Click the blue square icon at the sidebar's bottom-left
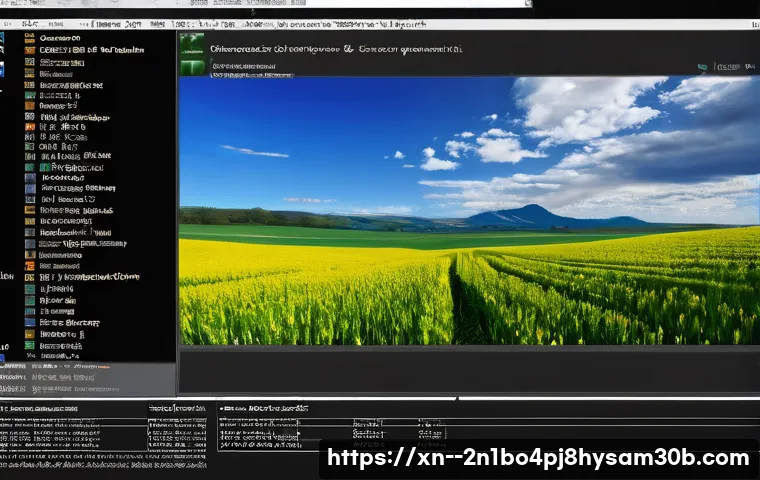This screenshot has width=760, height=480. pyautogui.click(x=2, y=357)
